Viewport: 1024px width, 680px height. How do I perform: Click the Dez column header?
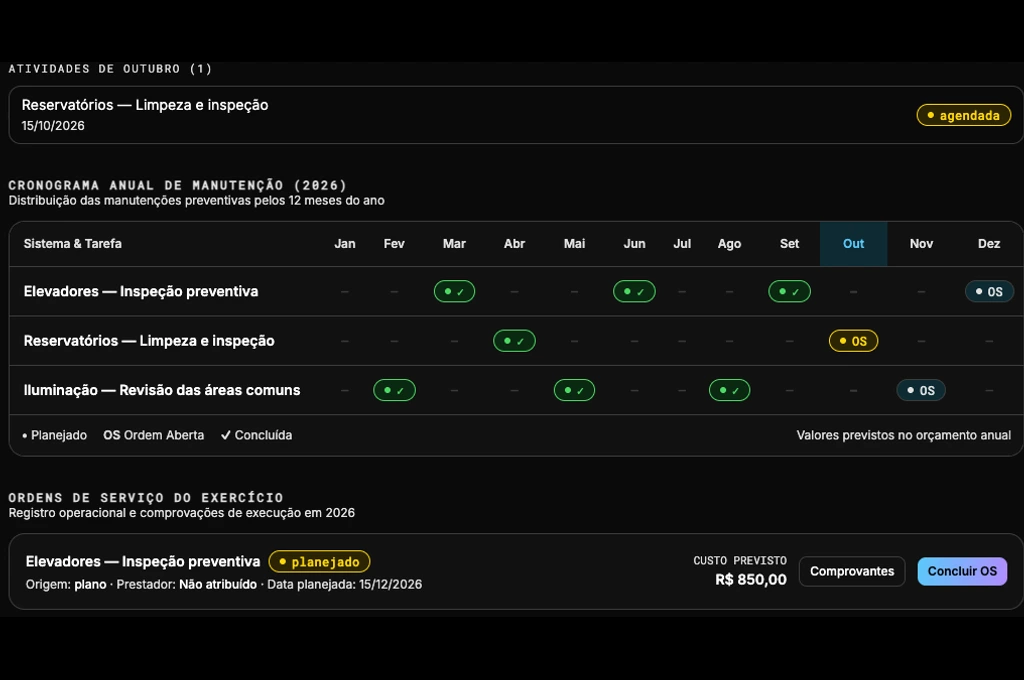pyautogui.click(x=989, y=244)
